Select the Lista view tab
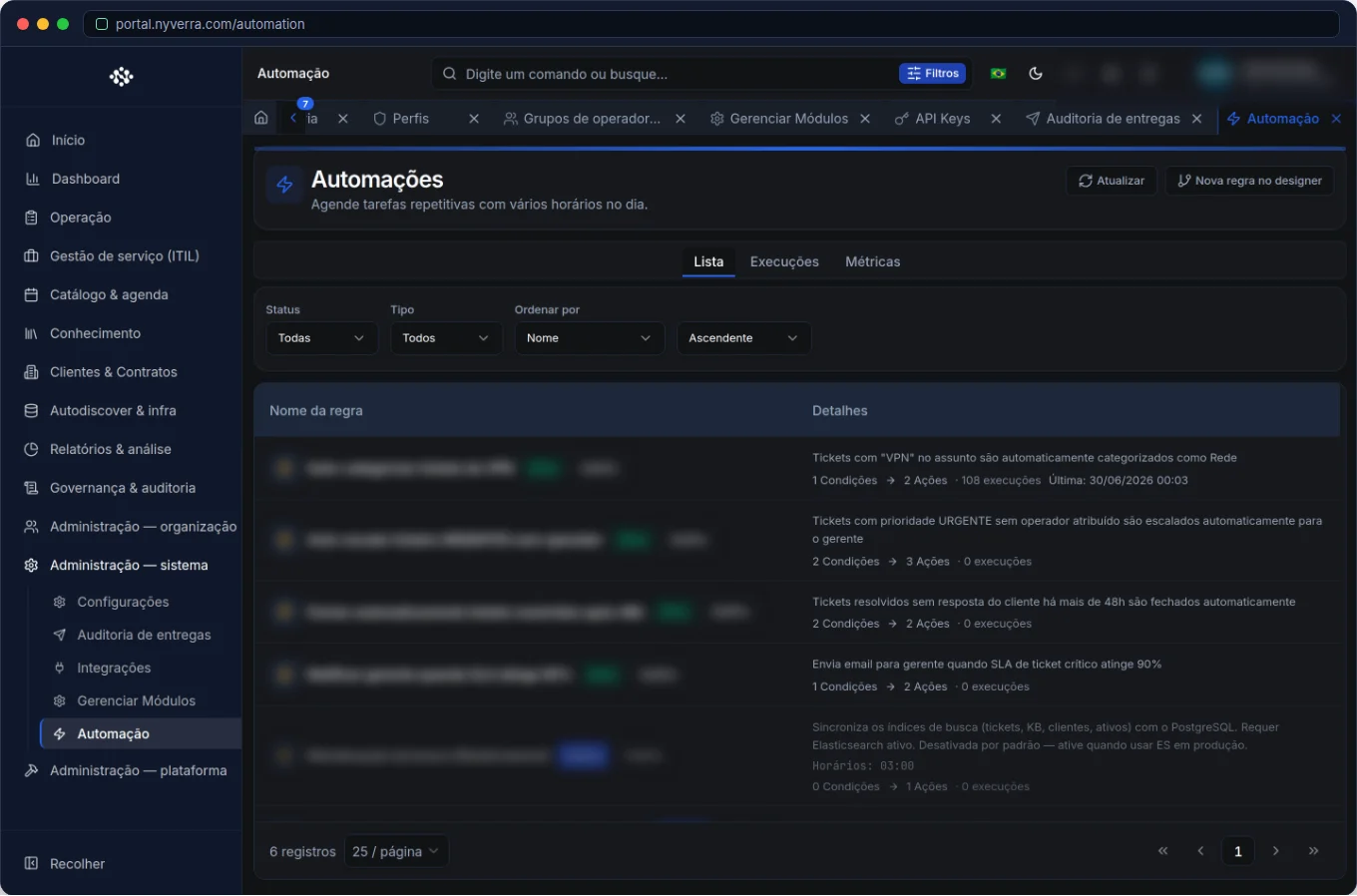This screenshot has height=896, width=1357. coord(708,262)
